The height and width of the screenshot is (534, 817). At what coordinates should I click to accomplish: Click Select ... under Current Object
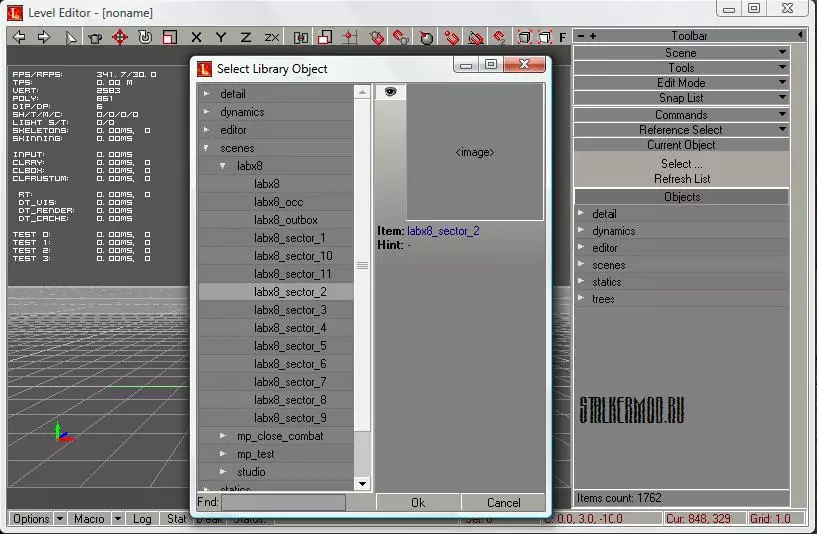[x=682, y=164]
